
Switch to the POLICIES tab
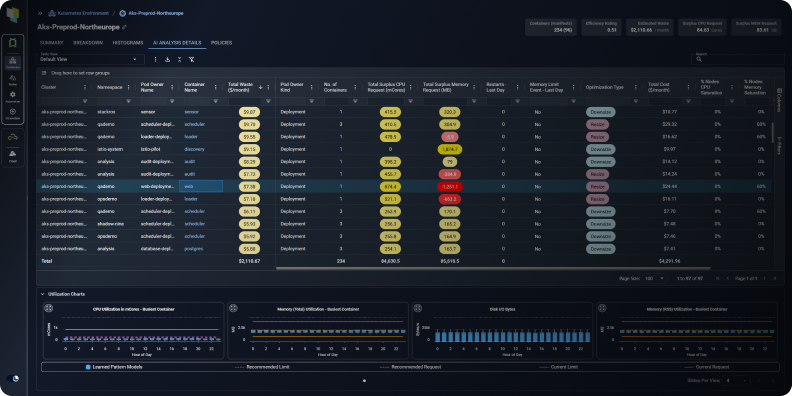221,43
